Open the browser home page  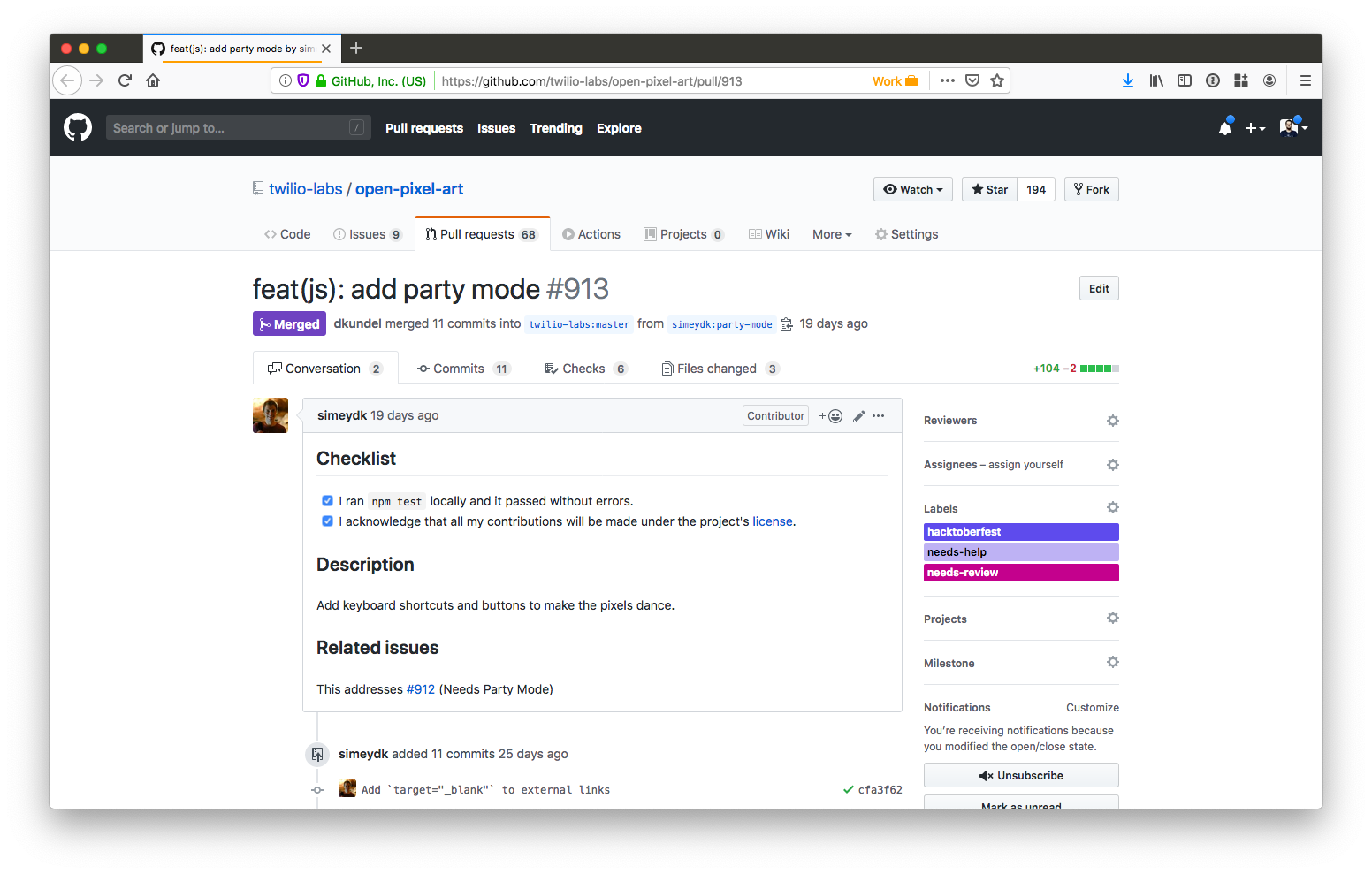153,80
